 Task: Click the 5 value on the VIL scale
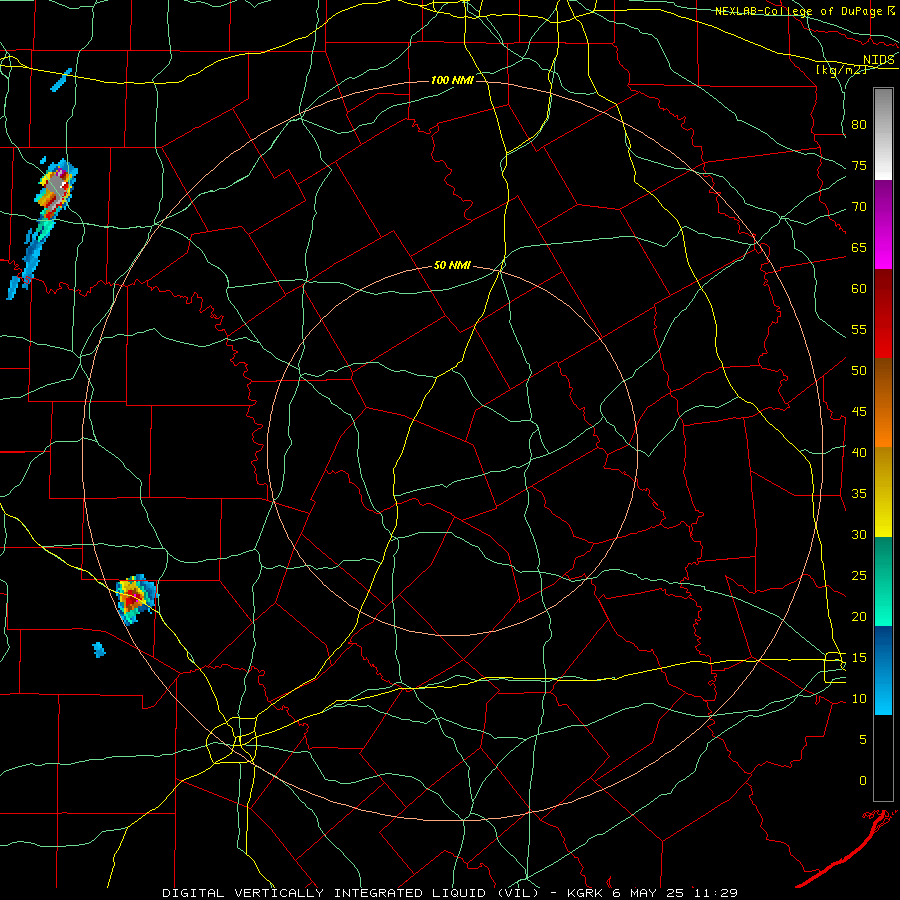tap(863, 740)
